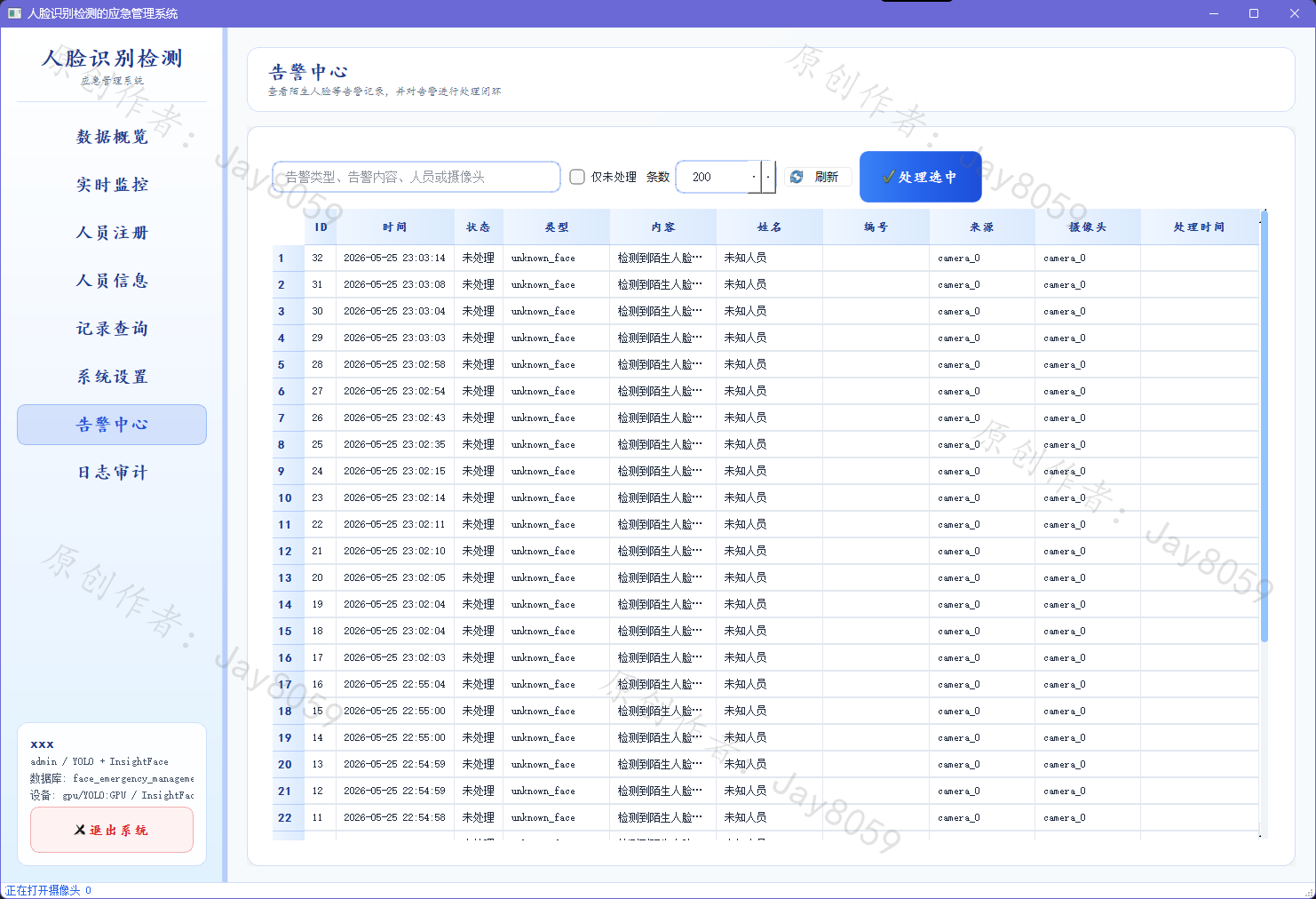This screenshot has width=1316, height=899.
Task: Enable the 仅未处理 checkbox
Action: click(577, 177)
